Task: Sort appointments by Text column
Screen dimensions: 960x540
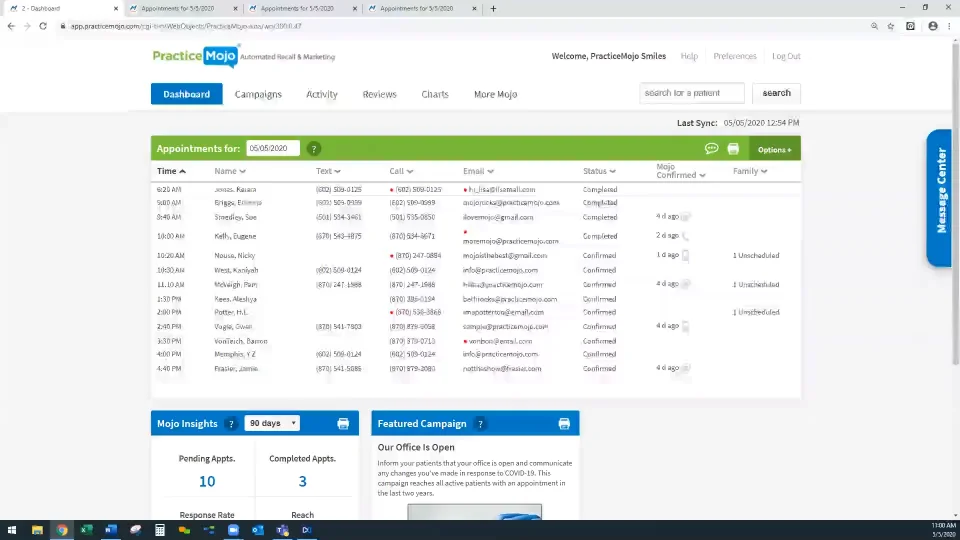Action: click(328, 171)
